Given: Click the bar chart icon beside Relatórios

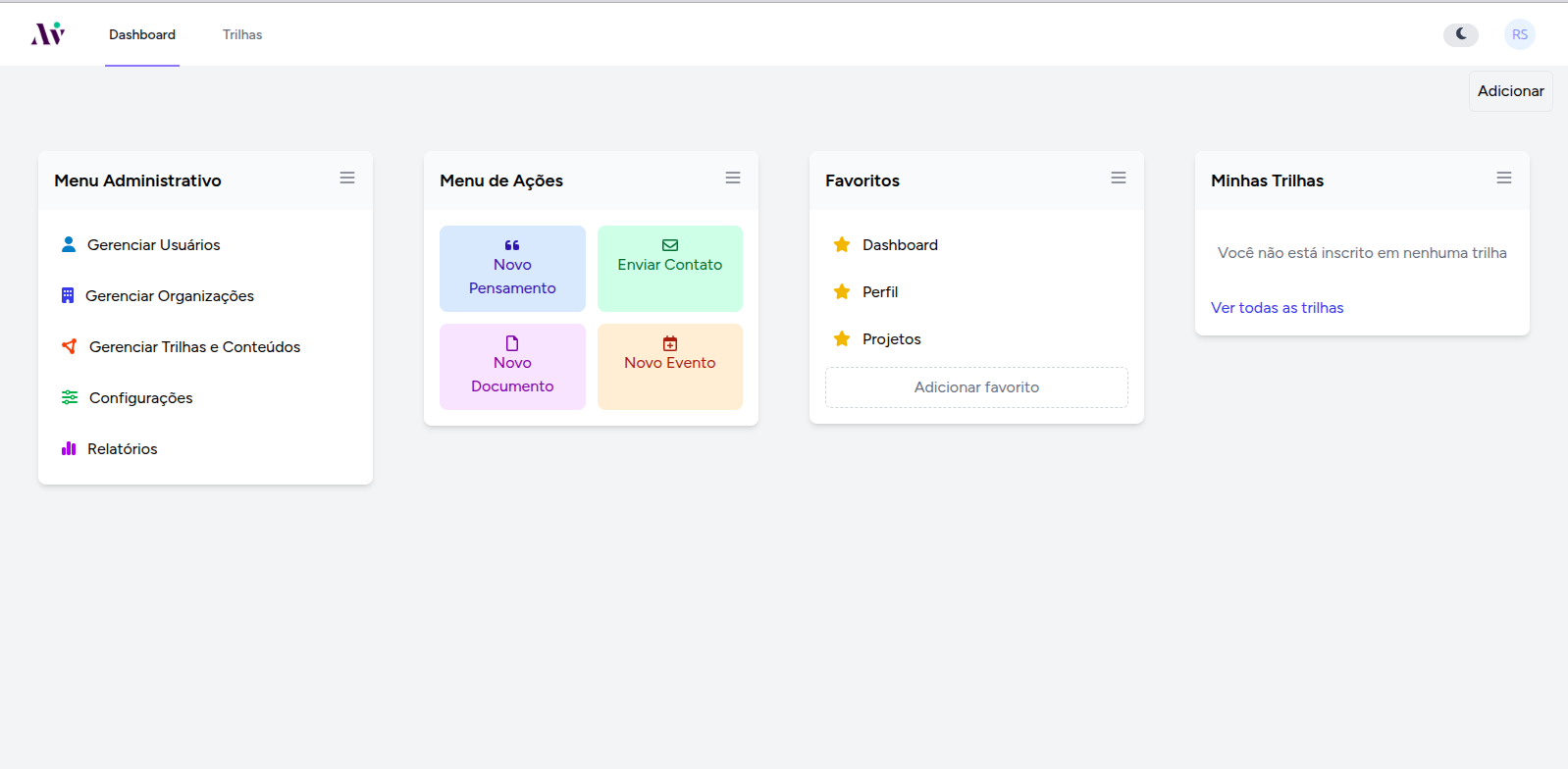Looking at the screenshot, I should tap(69, 448).
